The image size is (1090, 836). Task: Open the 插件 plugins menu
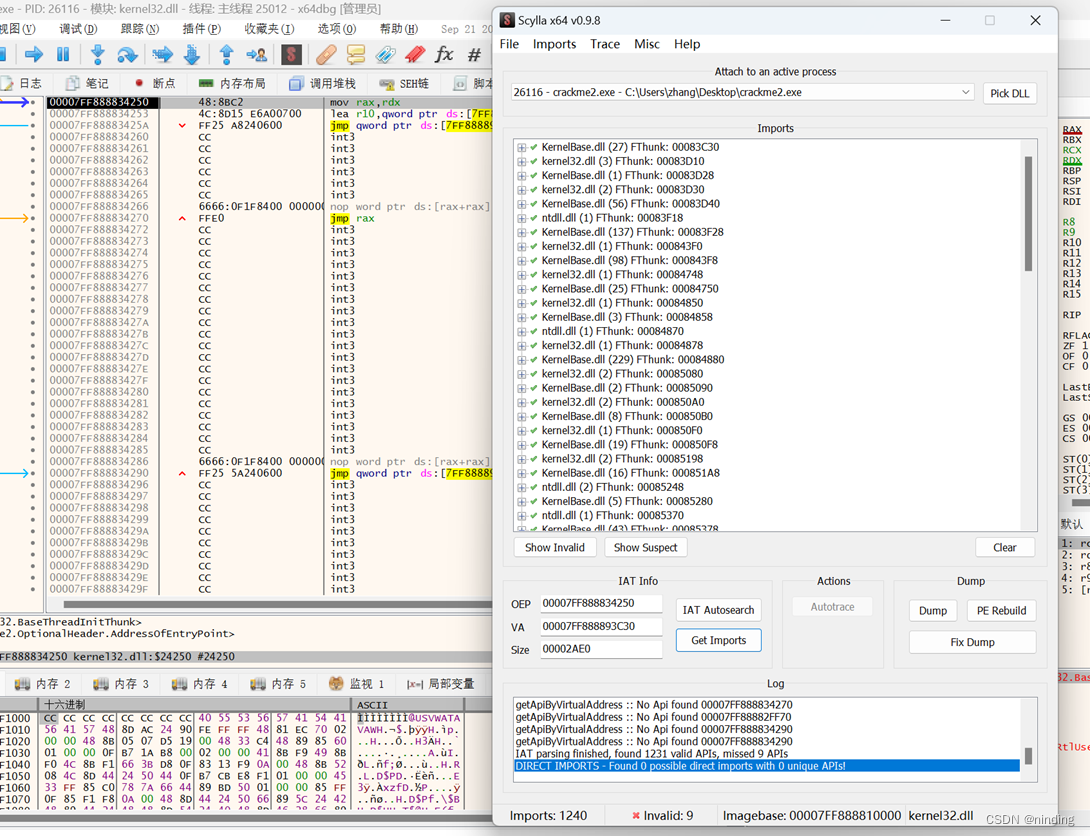coord(202,28)
